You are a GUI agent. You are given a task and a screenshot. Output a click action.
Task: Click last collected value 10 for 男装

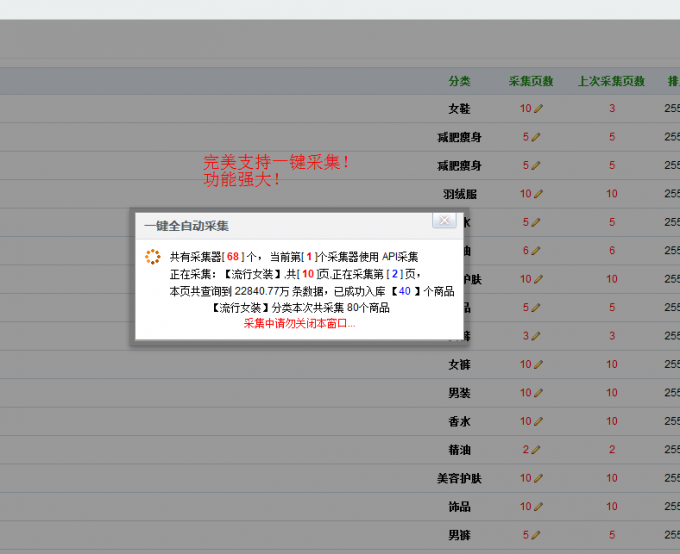(612, 393)
